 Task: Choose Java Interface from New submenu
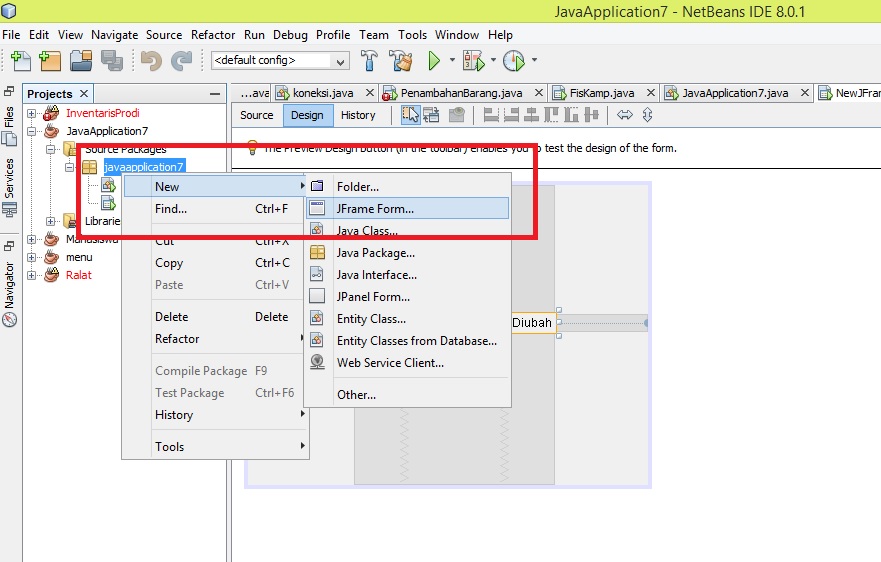pyautogui.click(x=407, y=275)
